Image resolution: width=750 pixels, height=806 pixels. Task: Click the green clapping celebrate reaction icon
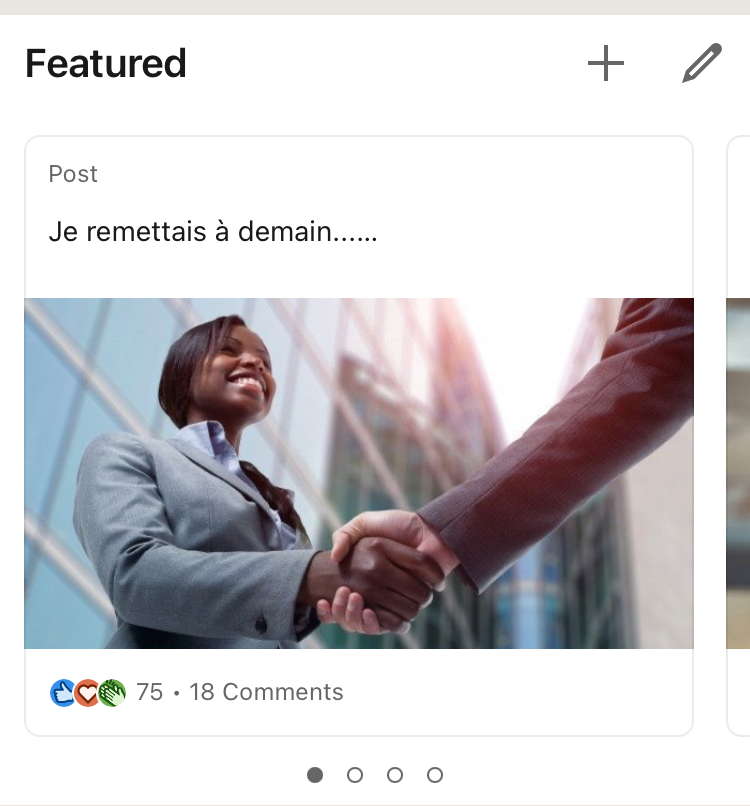coord(112,693)
